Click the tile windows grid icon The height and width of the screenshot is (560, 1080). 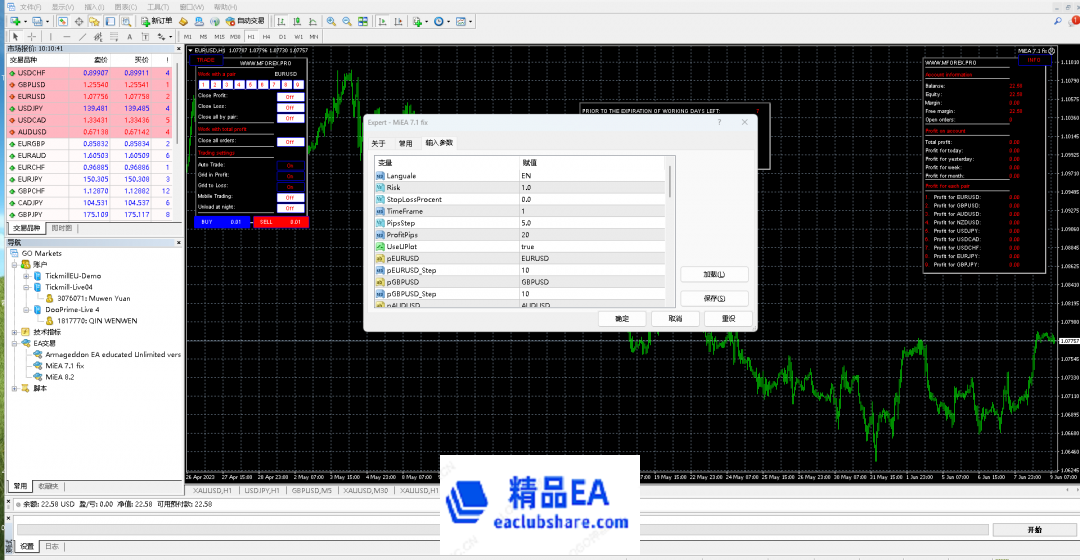click(361, 21)
